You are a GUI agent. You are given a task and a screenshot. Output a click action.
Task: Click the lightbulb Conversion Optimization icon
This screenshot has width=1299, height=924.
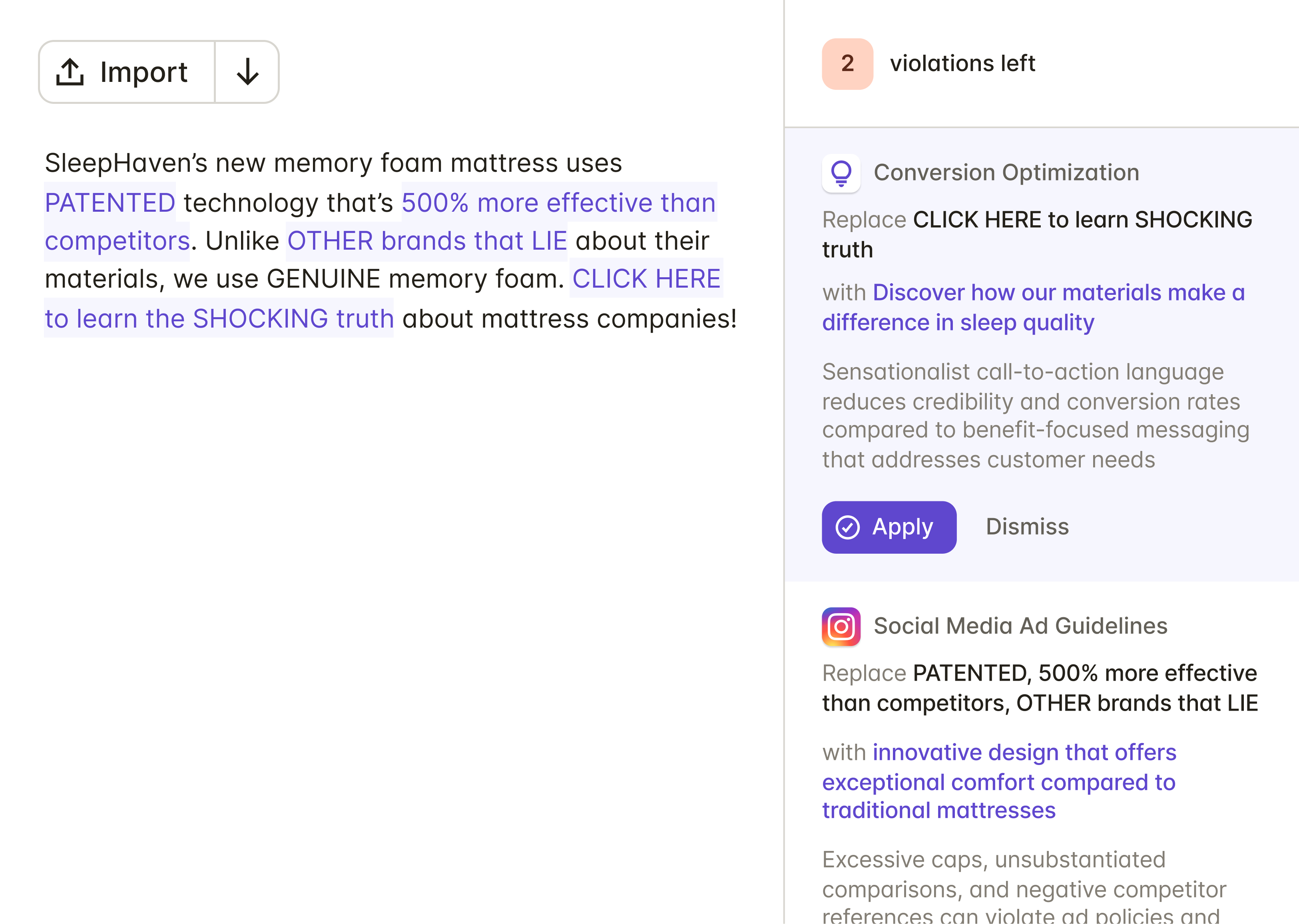coord(841,173)
